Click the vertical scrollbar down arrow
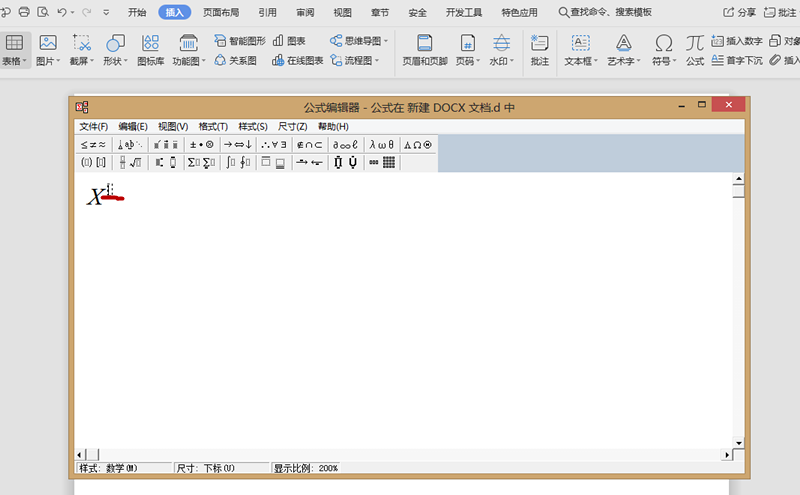This screenshot has width=800, height=495. pyautogui.click(x=739, y=442)
